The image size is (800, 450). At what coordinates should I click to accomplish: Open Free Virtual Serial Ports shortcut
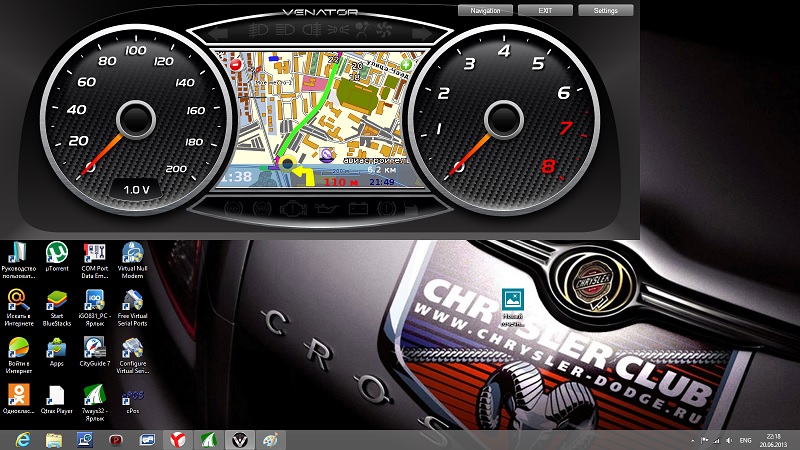[132, 308]
